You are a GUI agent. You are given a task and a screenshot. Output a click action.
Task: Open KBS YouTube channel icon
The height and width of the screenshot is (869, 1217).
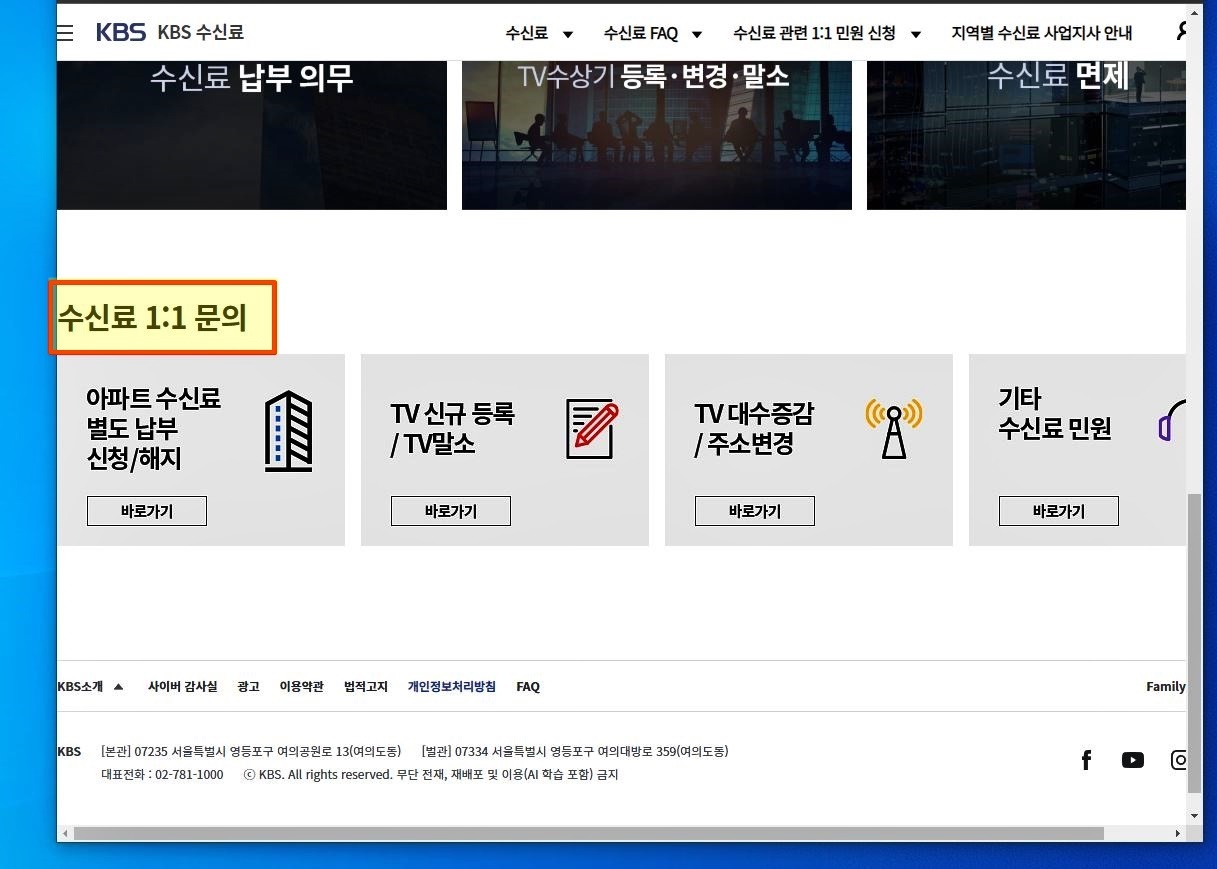[x=1133, y=760]
